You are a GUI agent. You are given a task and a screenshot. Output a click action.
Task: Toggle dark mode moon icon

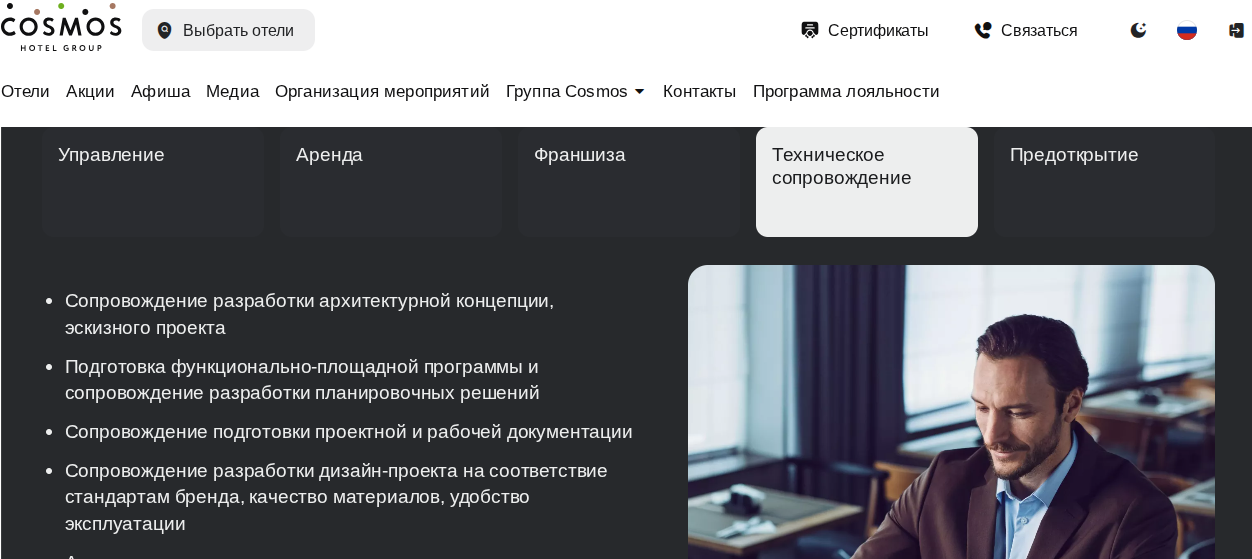1138,30
